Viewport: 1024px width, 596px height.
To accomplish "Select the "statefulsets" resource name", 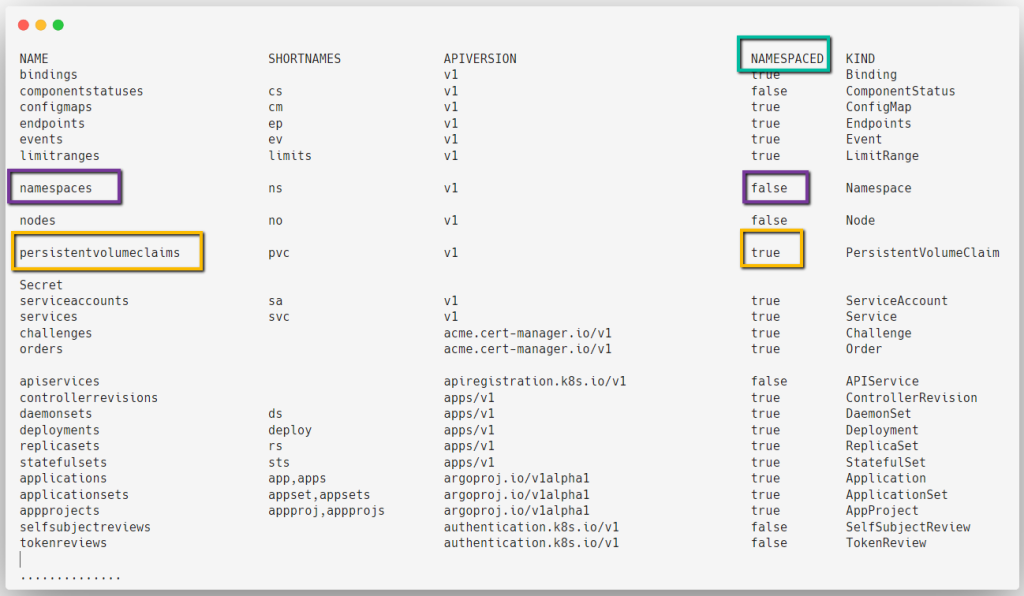I will (x=60, y=462).
